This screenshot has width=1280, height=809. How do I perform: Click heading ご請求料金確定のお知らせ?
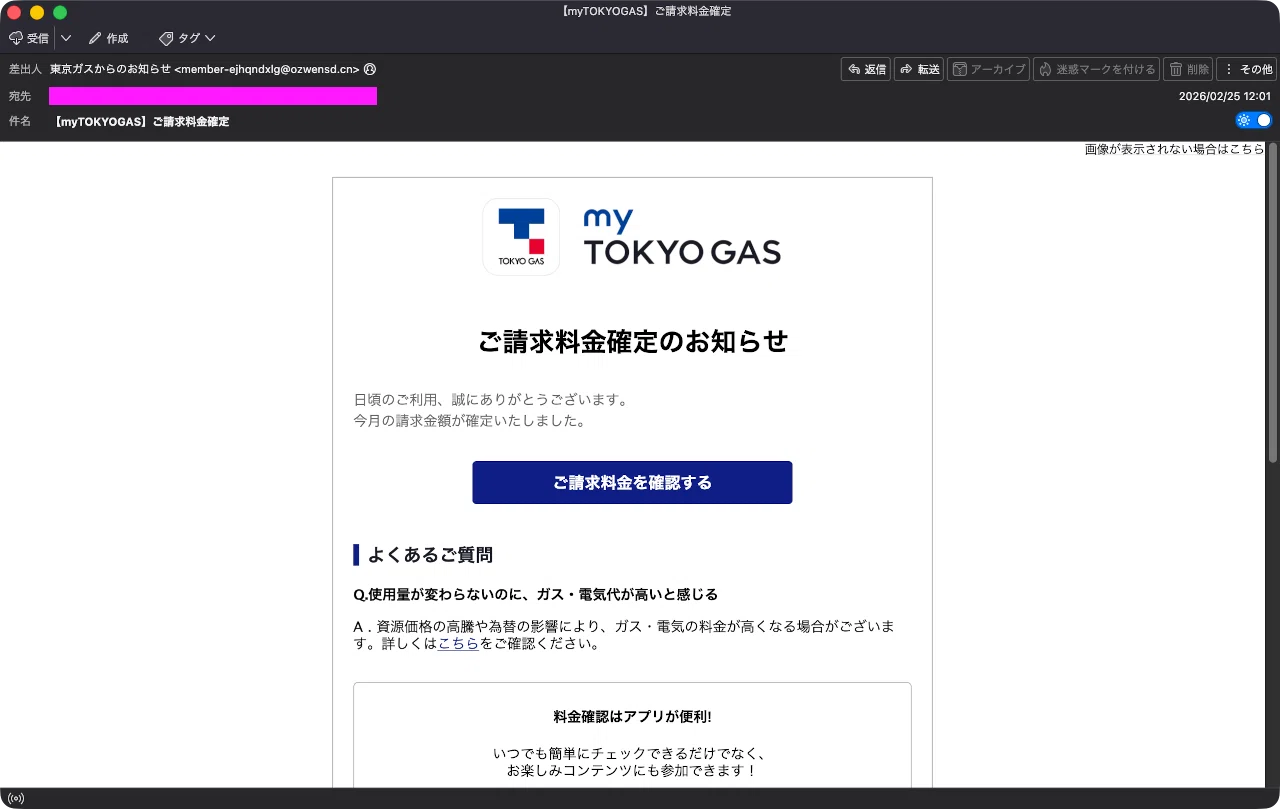(x=633, y=342)
